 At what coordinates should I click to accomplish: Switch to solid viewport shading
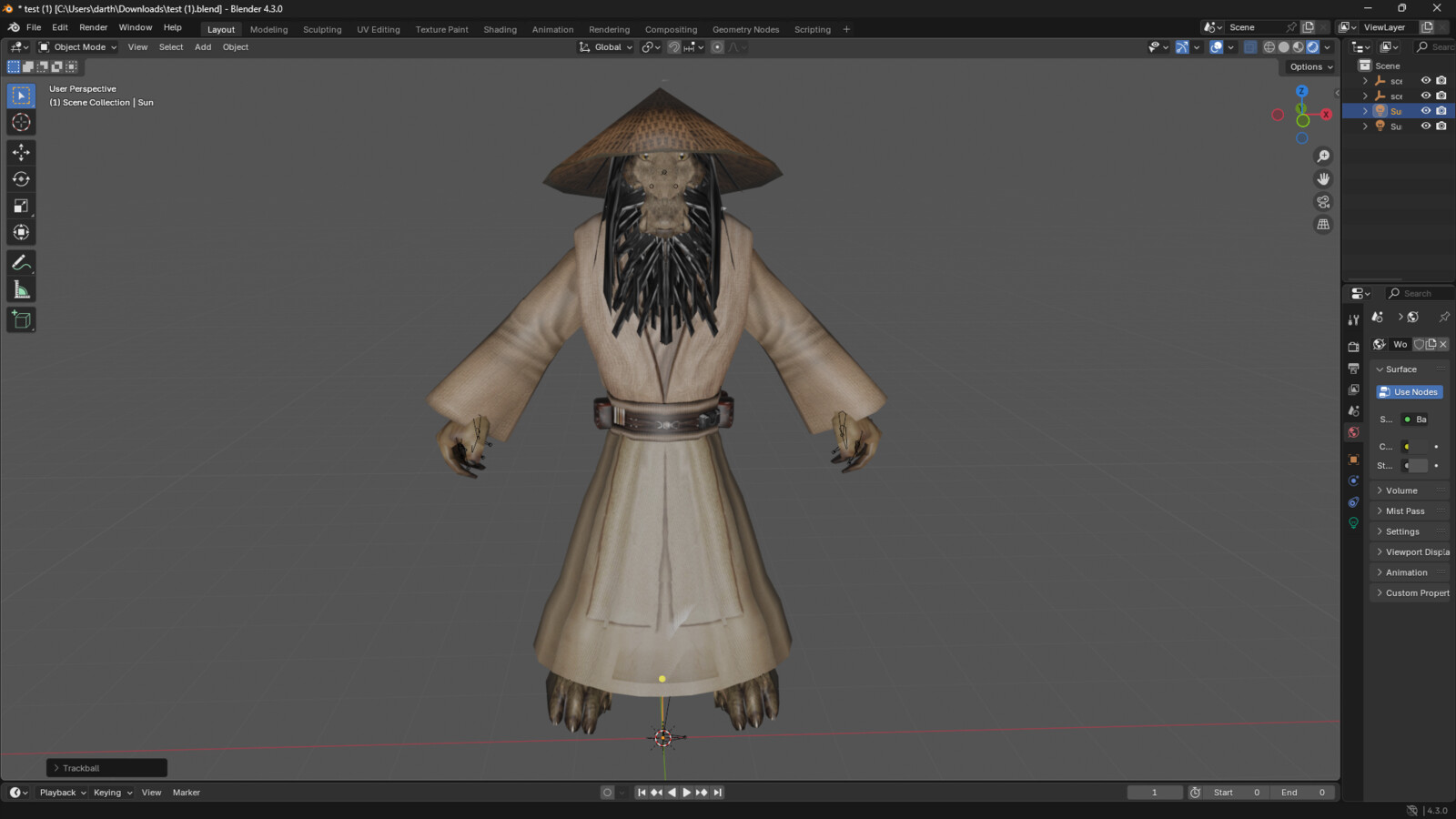point(1283,47)
